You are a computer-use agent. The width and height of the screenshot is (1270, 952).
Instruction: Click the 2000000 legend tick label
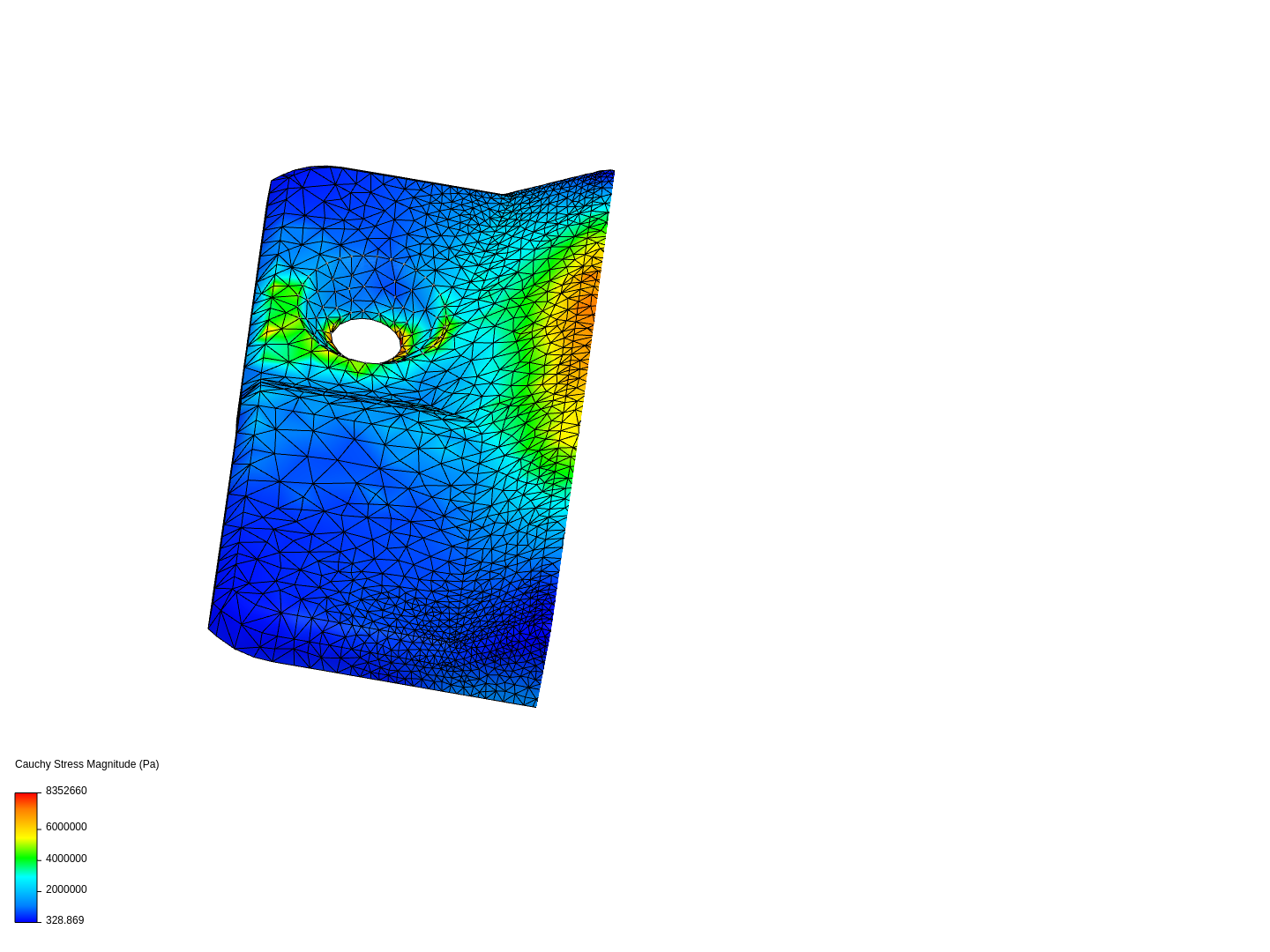[x=66, y=889]
